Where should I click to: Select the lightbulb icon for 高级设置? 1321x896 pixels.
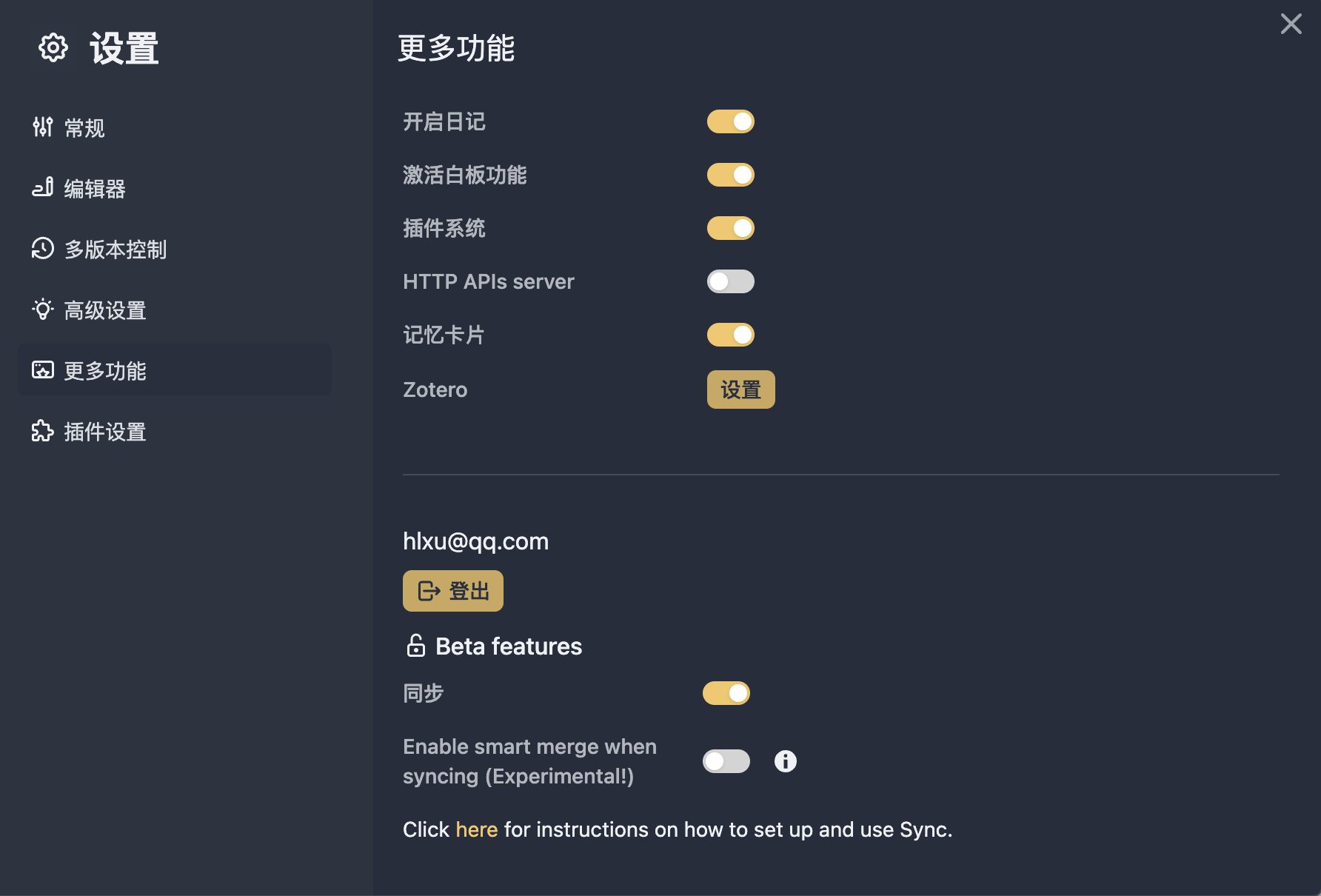tap(42, 310)
